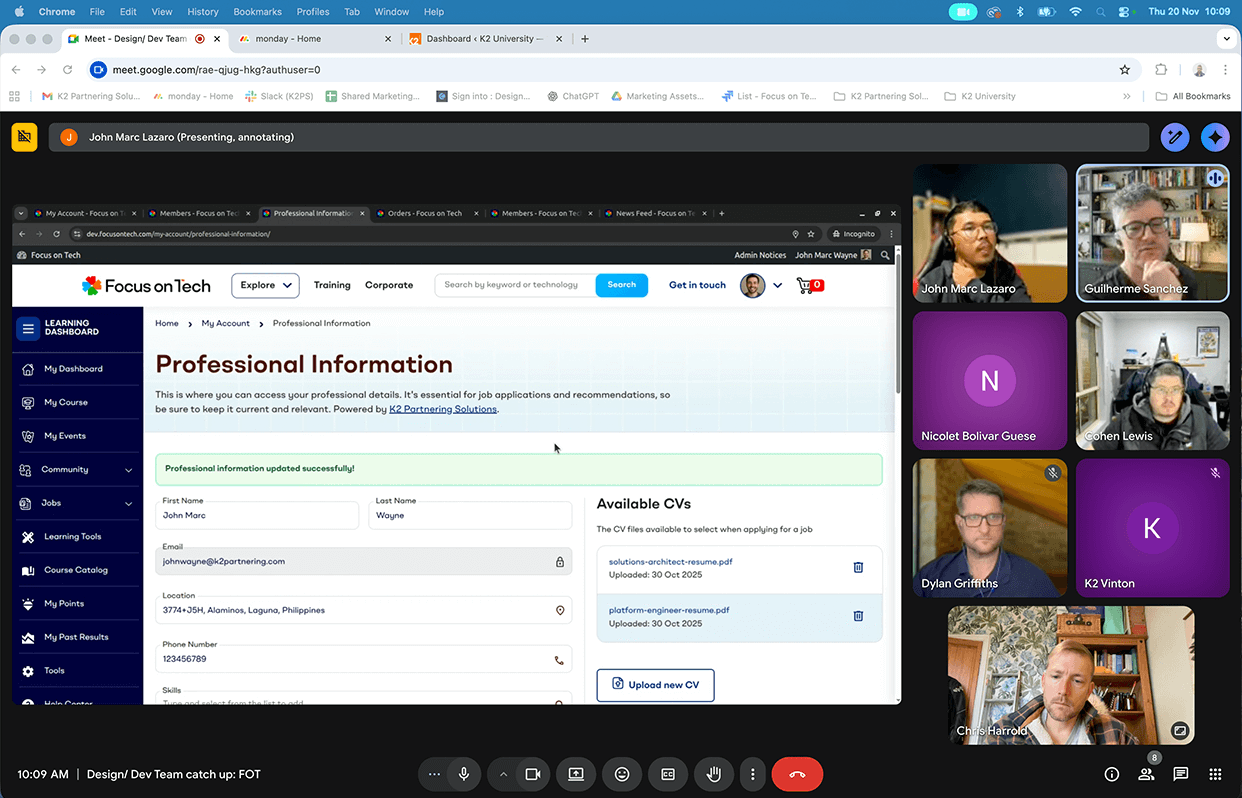Click the Chrome address bar URL

(216, 70)
